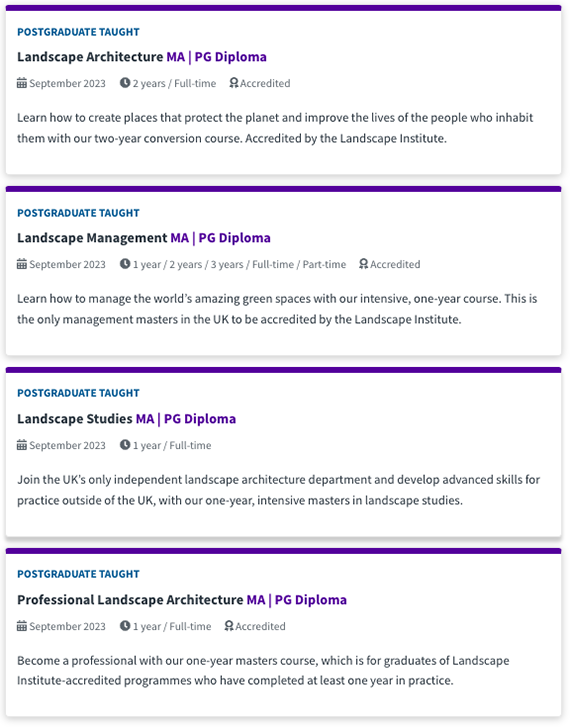Image resolution: width=570 pixels, height=727 pixels.
Task: Click the '2 years / Full-time' duration text
Action: 174,83
